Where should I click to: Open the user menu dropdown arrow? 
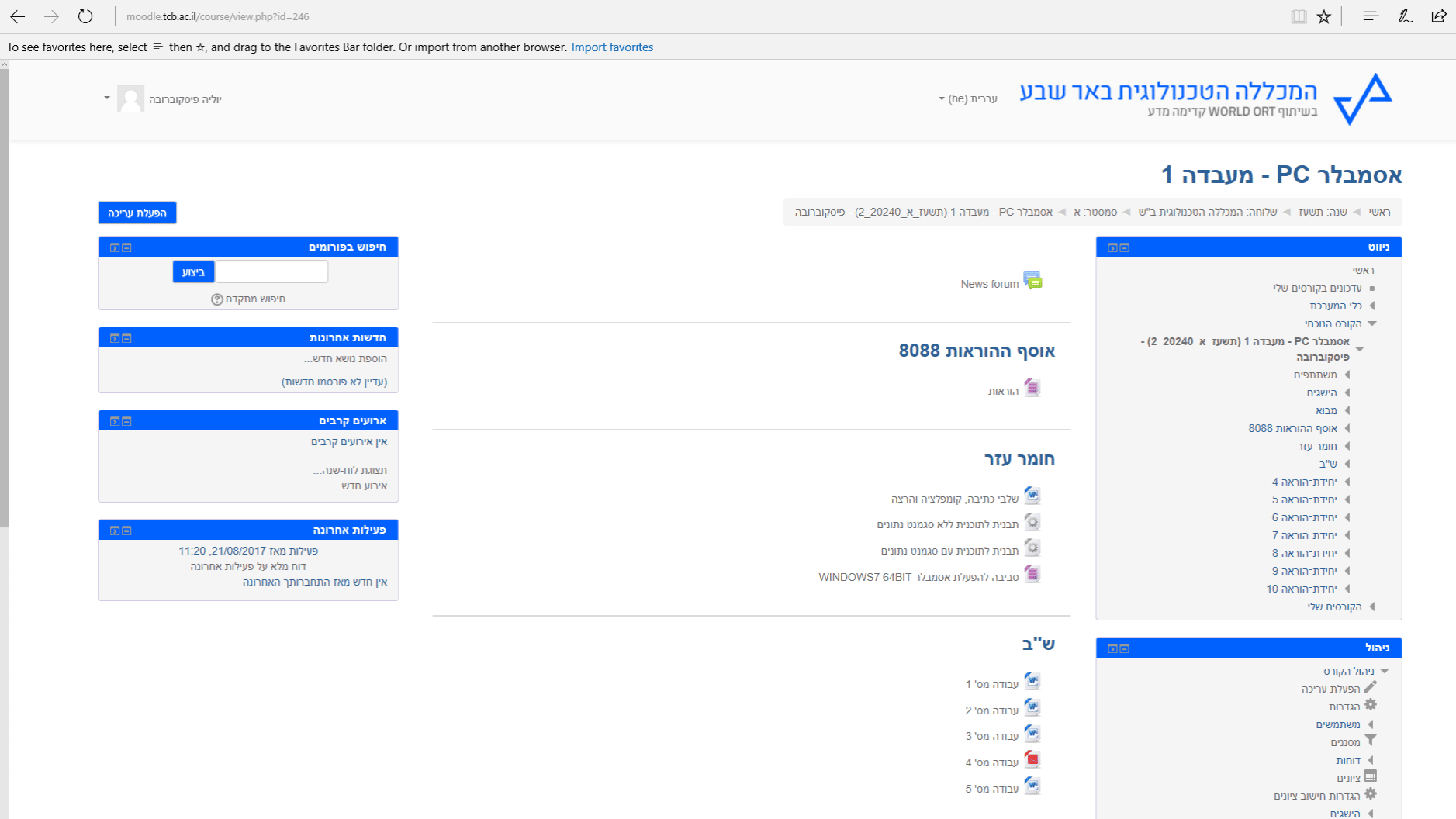tap(107, 98)
